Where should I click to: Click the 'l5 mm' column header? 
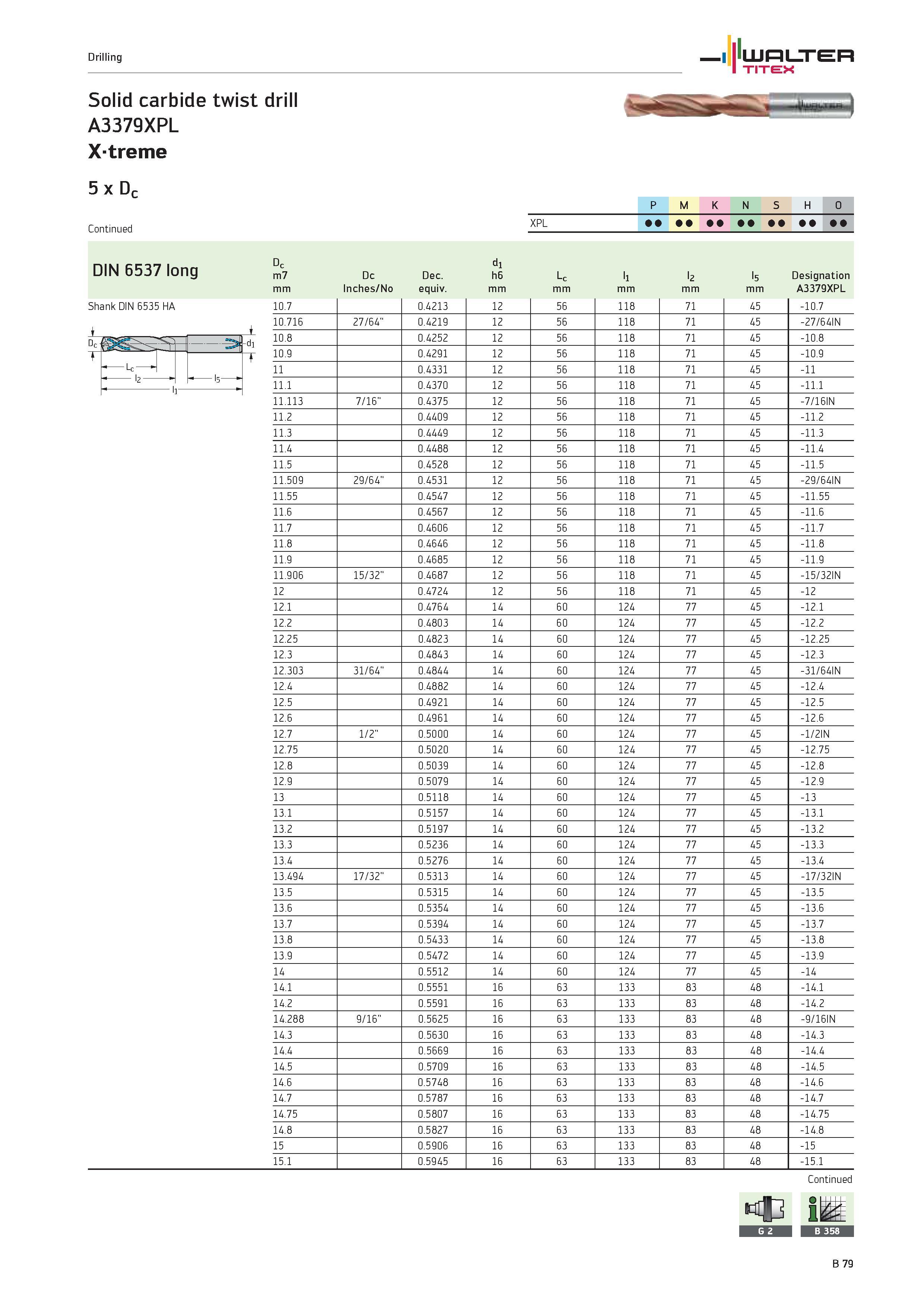[x=755, y=282]
